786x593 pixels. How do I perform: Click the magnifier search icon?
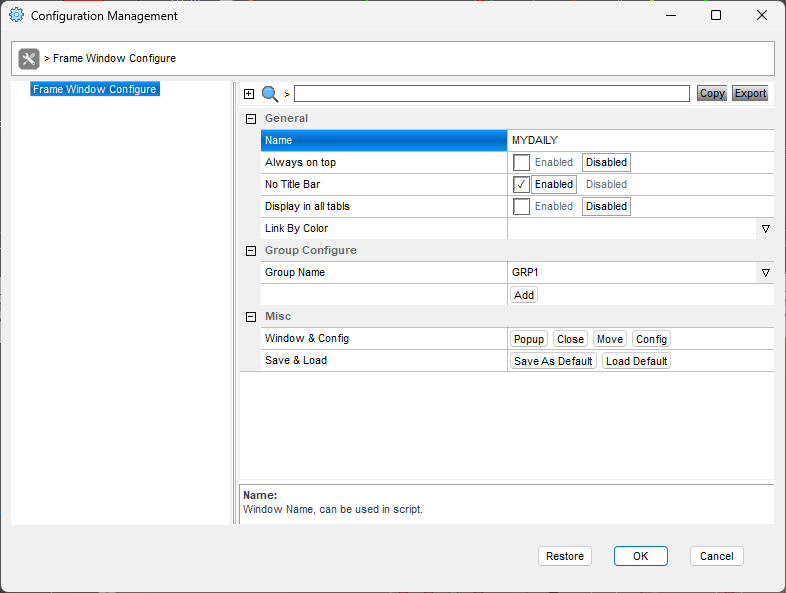coord(270,94)
